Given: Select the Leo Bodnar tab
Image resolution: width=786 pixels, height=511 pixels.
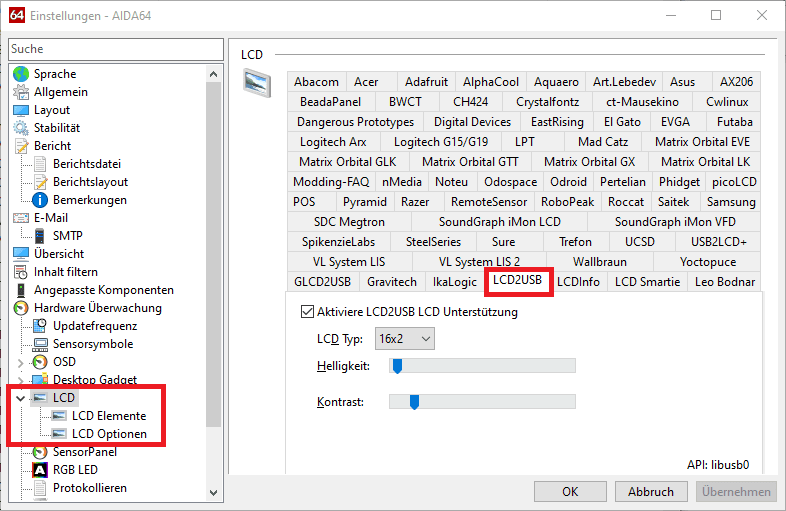Looking at the screenshot, I should pos(724,282).
